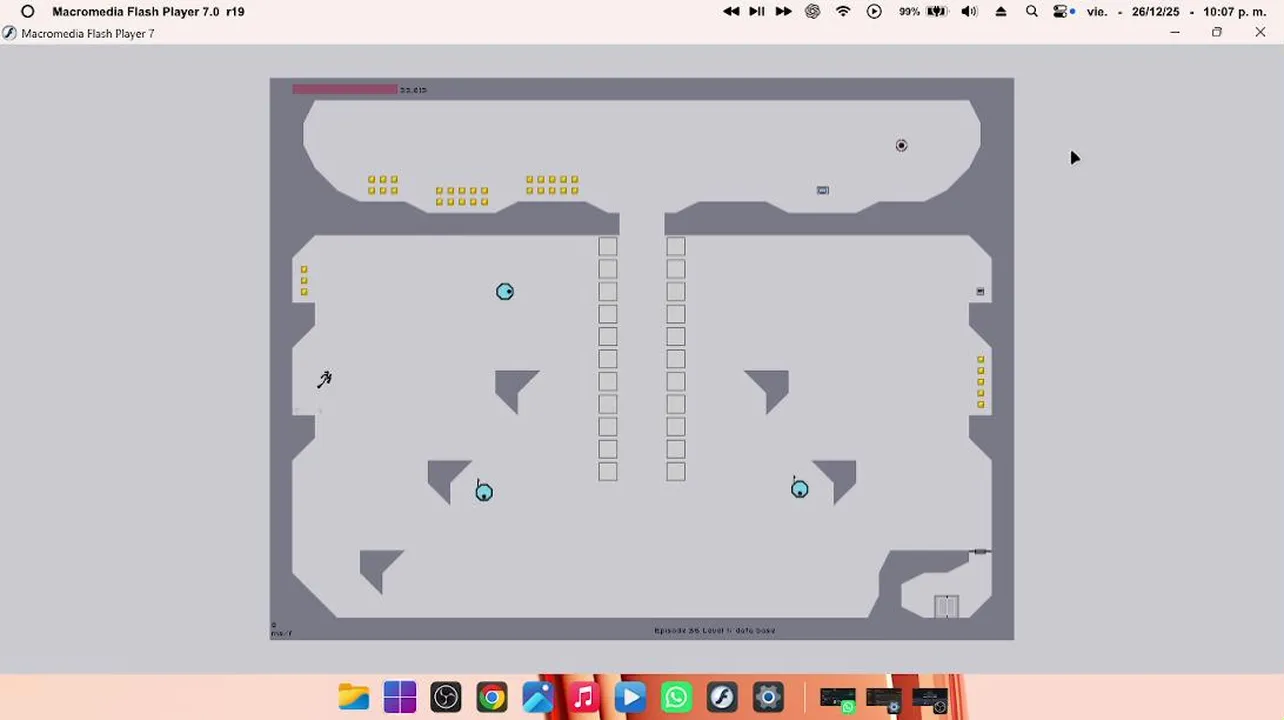The width and height of the screenshot is (1284, 720).
Task: Click the Flash icon in the window title bar
Action: (10, 33)
